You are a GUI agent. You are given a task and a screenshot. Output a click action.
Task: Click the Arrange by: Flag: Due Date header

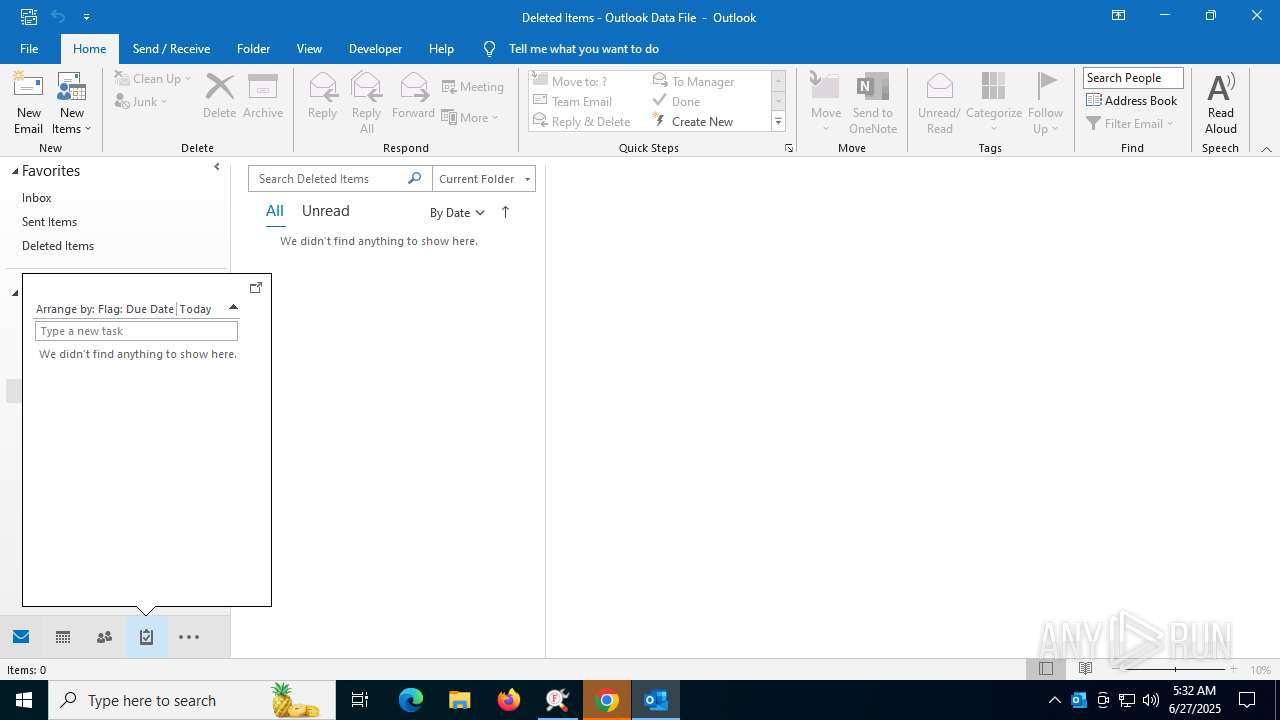tap(105, 309)
